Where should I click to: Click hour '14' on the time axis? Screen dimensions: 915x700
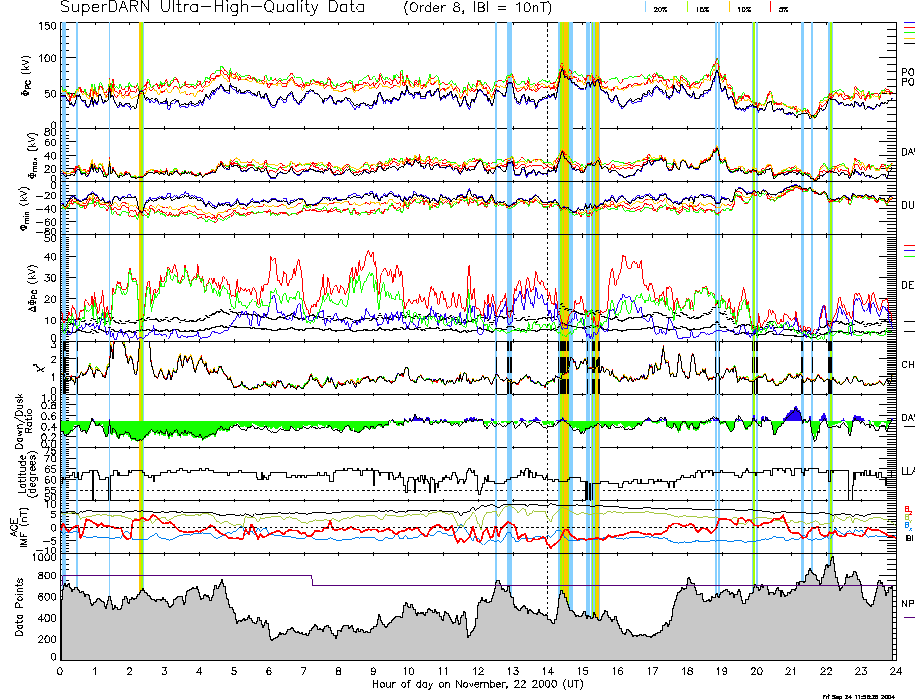pos(547,671)
